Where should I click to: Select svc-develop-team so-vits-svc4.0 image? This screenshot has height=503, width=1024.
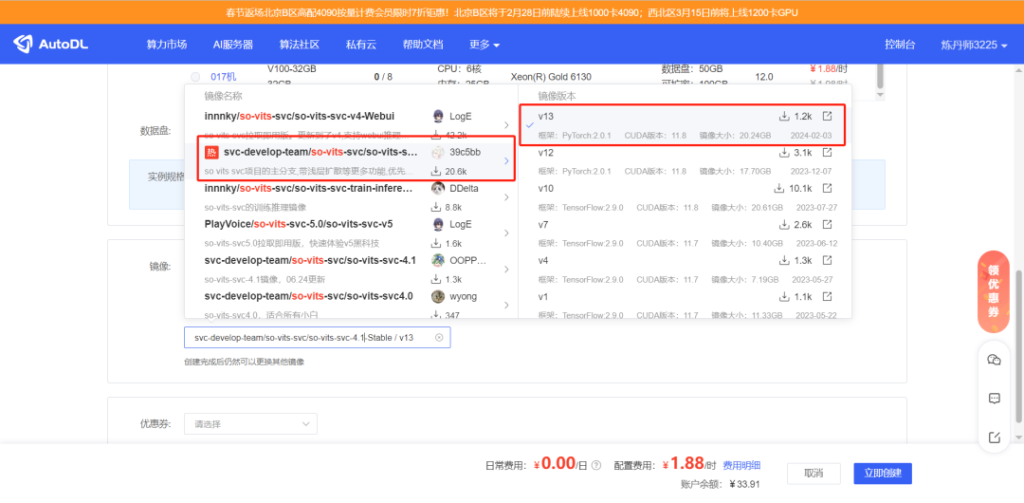point(351,304)
